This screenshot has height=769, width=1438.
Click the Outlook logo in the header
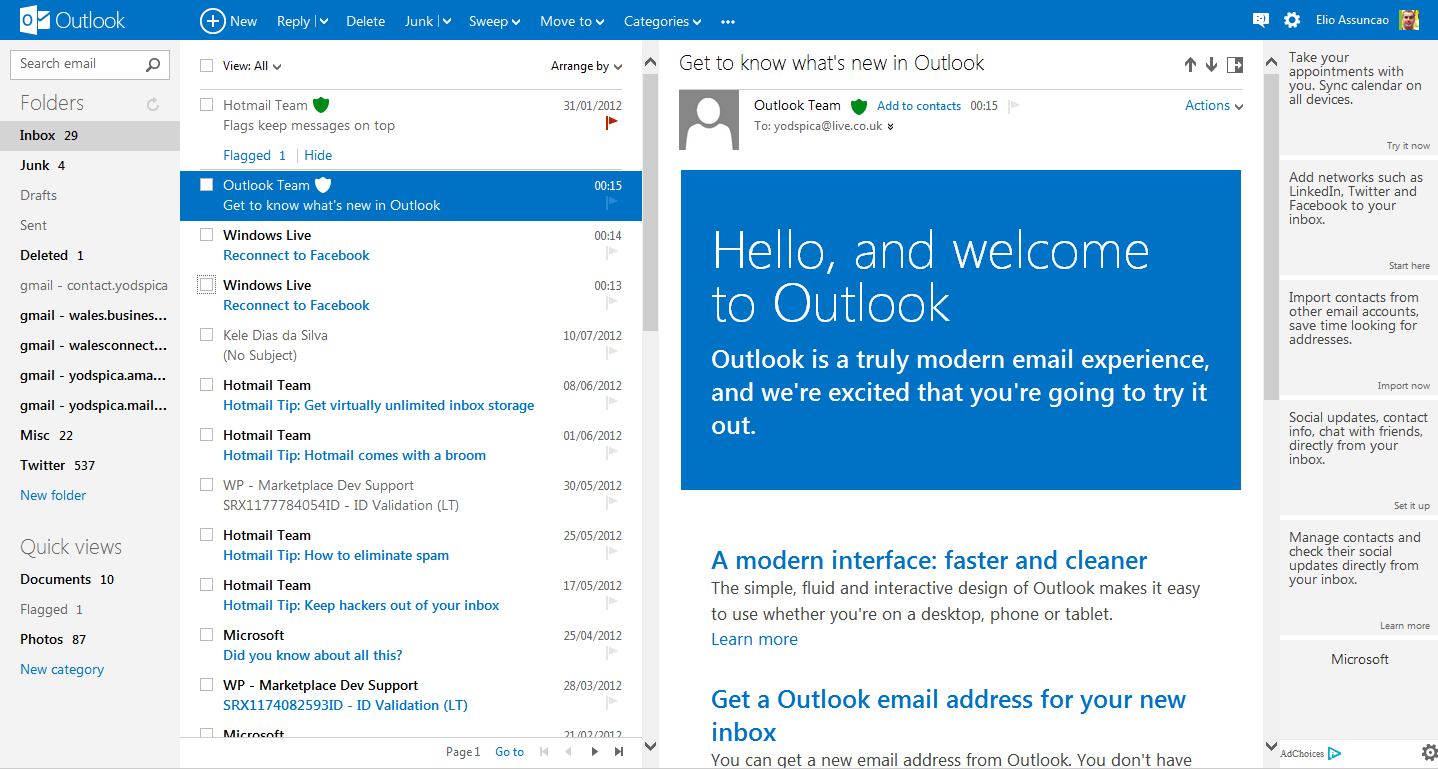coord(72,20)
